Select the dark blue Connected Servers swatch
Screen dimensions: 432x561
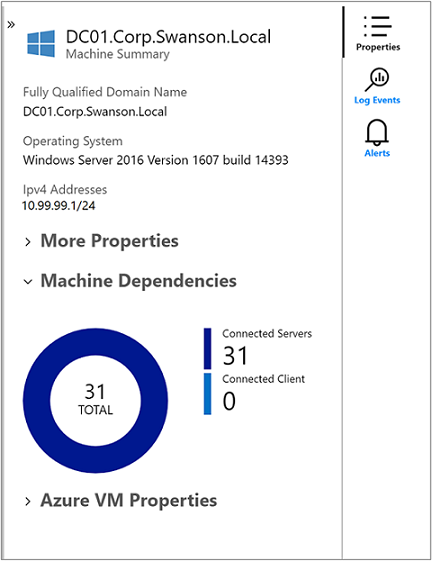pyautogui.click(x=208, y=348)
